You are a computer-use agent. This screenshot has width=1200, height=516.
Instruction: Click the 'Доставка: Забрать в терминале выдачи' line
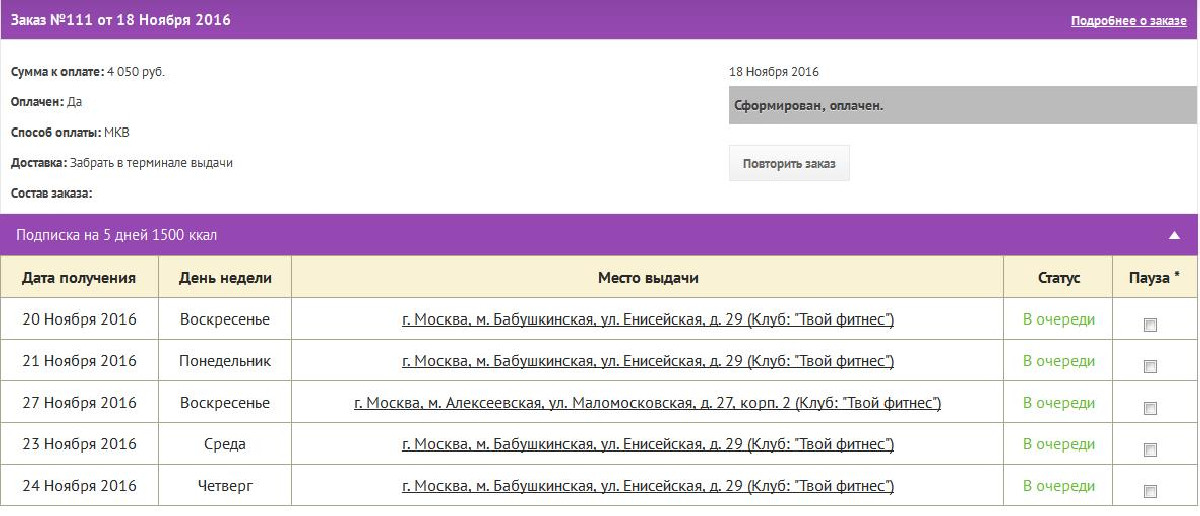click(122, 162)
